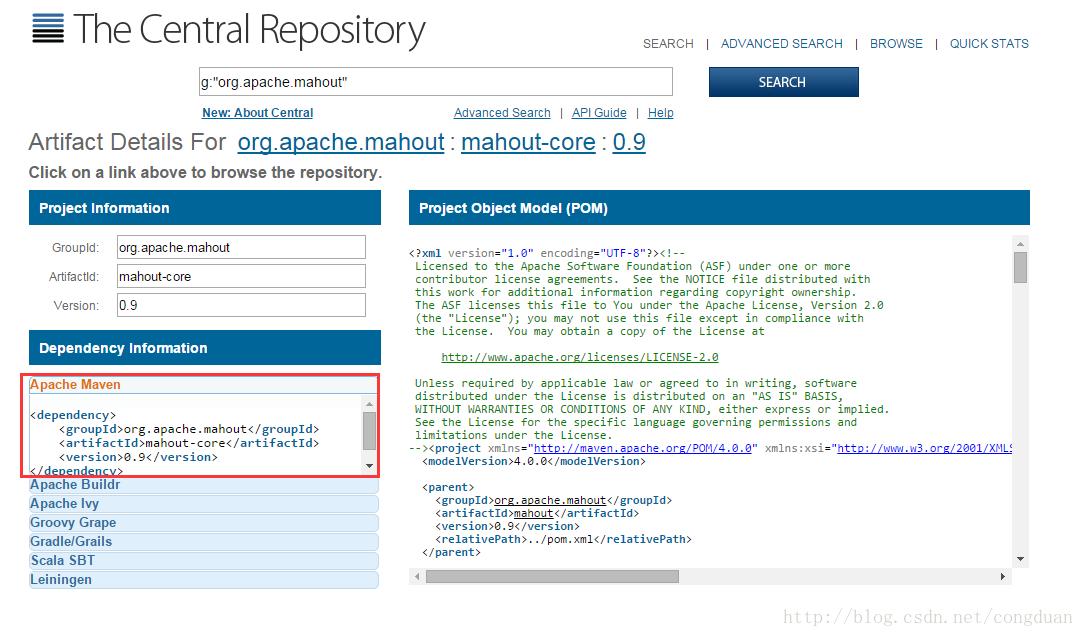Open the API Guide link
The image size is (1084, 637).
coord(599,113)
